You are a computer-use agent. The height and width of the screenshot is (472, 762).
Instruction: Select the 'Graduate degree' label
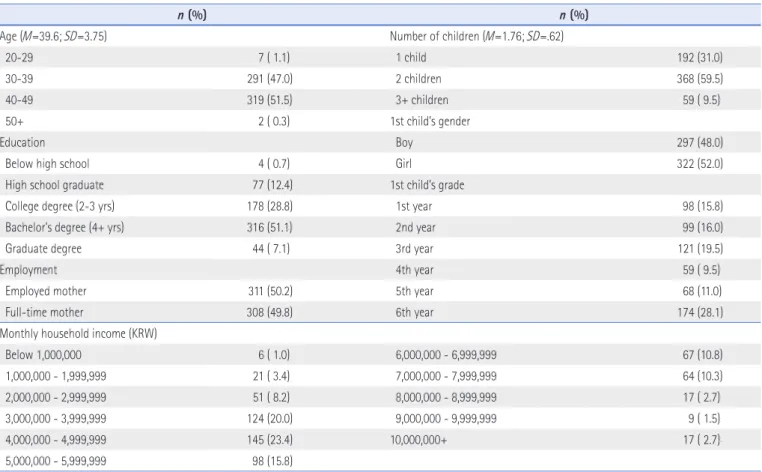coord(43,249)
